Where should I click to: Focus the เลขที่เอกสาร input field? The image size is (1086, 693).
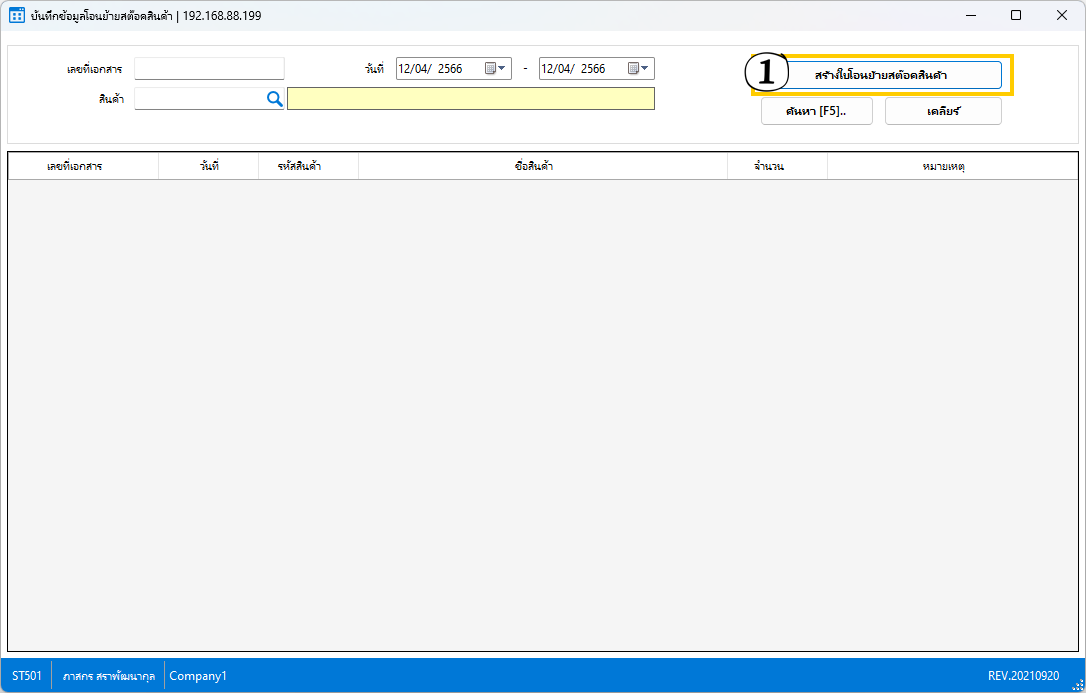(209, 69)
